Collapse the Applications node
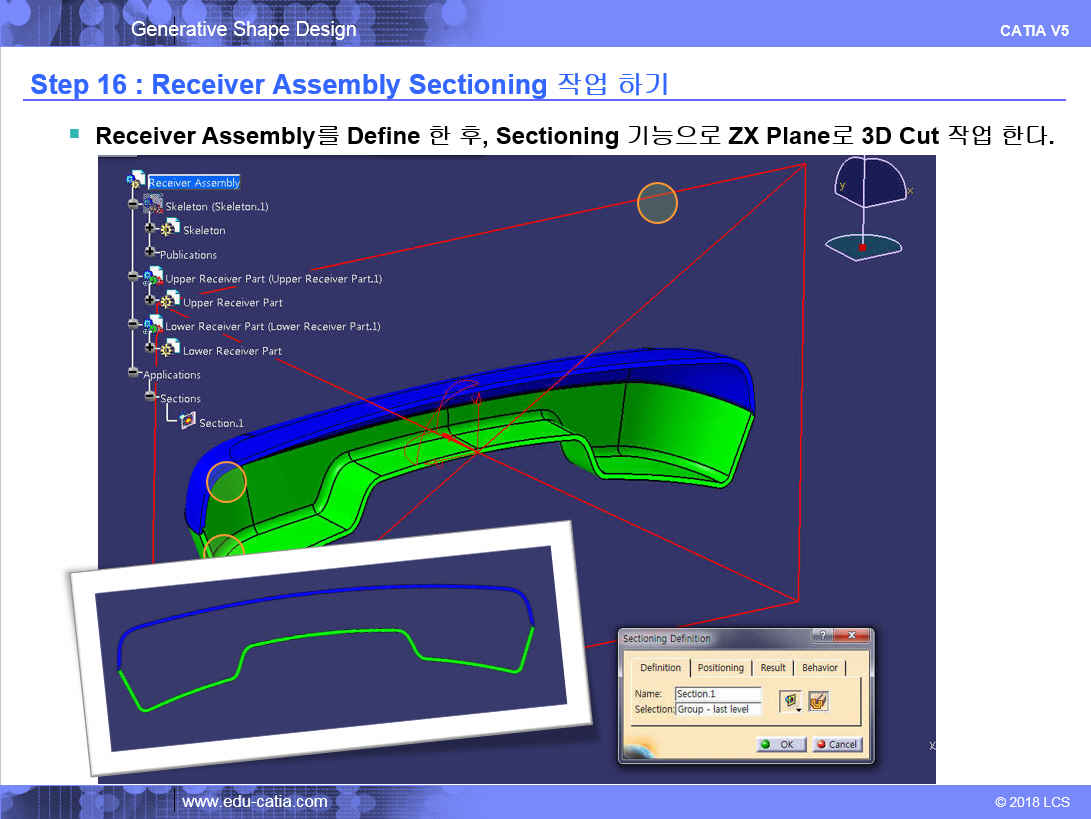 (x=133, y=373)
